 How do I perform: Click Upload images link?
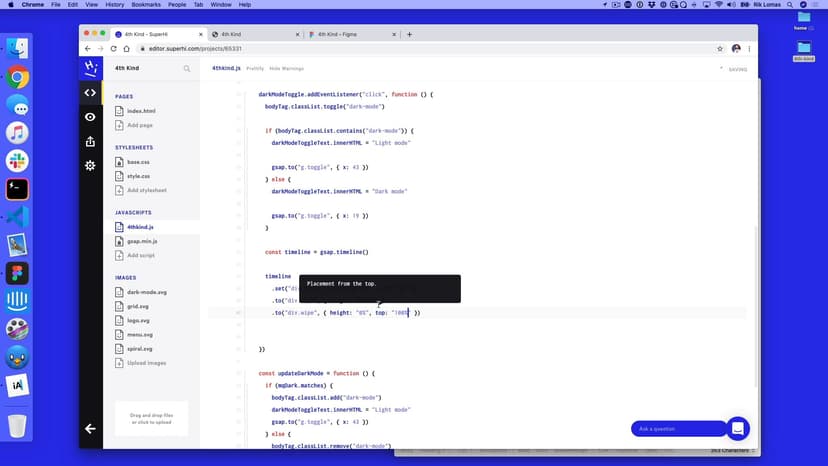pyautogui.click(x=146, y=363)
